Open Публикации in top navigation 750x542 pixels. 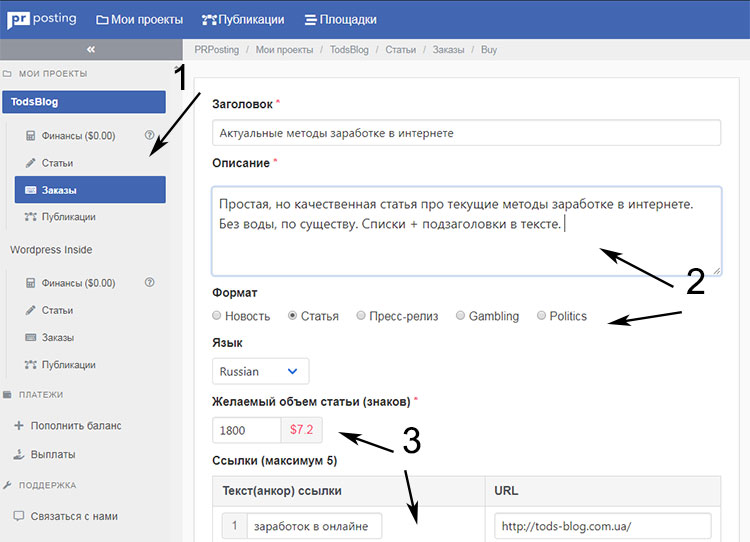tap(243, 19)
